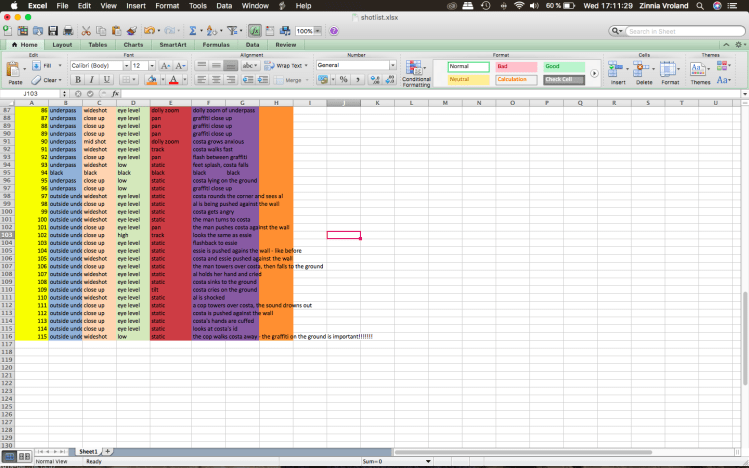Toggle Underline formatting
Viewport: 749px width, 468px height.
tap(105, 79)
